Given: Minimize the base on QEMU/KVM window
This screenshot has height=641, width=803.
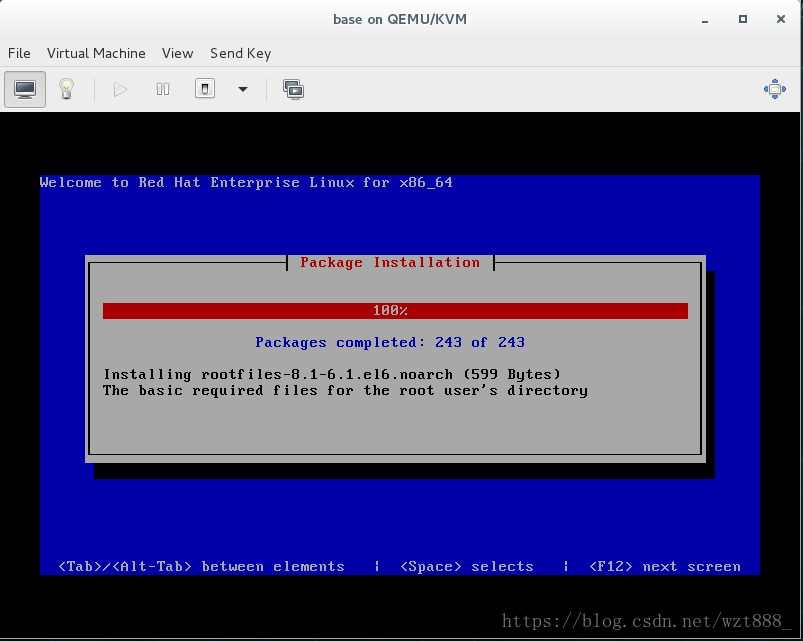Looking at the screenshot, I should (x=705, y=20).
